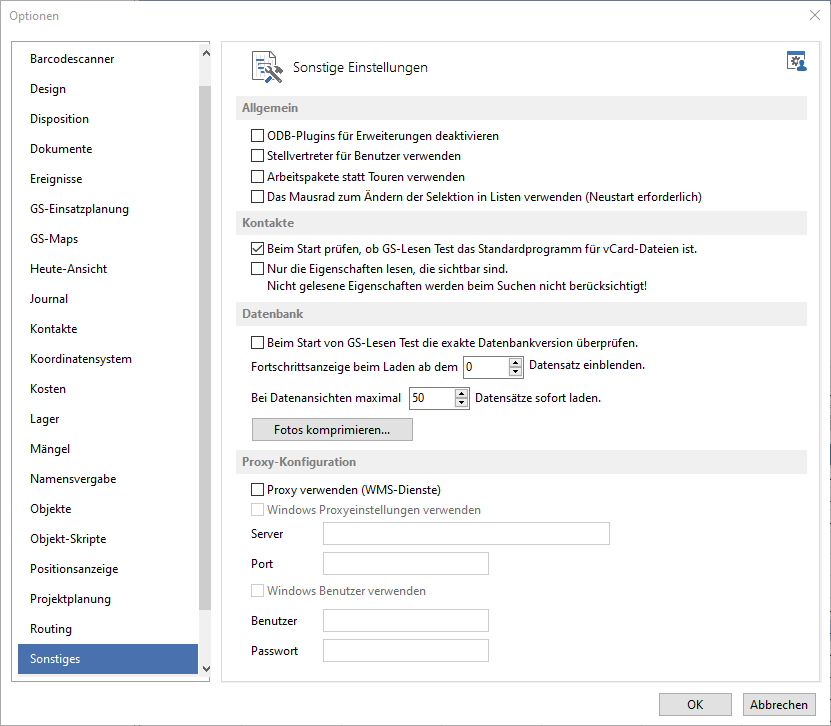Decrease Datenansichten maximal value with down arrow
This screenshot has height=726, width=831.
tap(461, 402)
